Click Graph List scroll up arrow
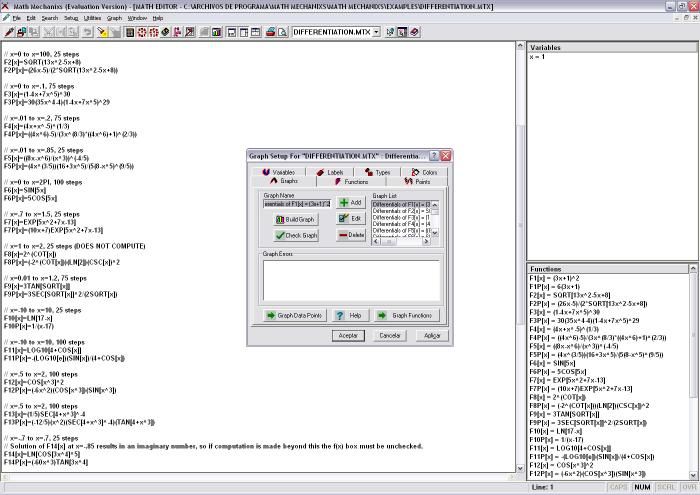 point(435,205)
